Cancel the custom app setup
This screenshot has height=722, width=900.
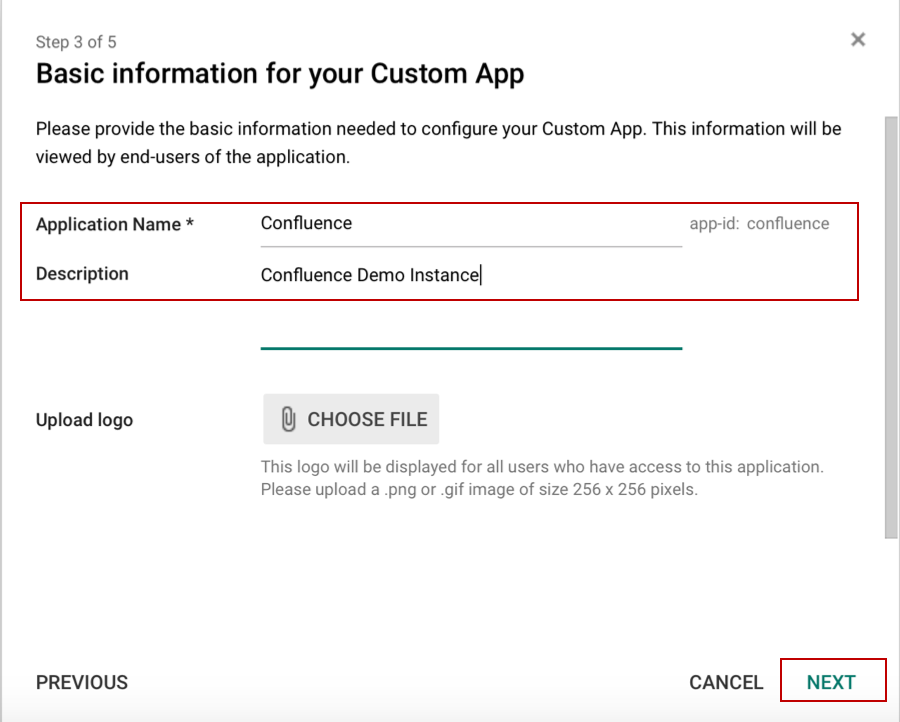pyautogui.click(x=726, y=682)
